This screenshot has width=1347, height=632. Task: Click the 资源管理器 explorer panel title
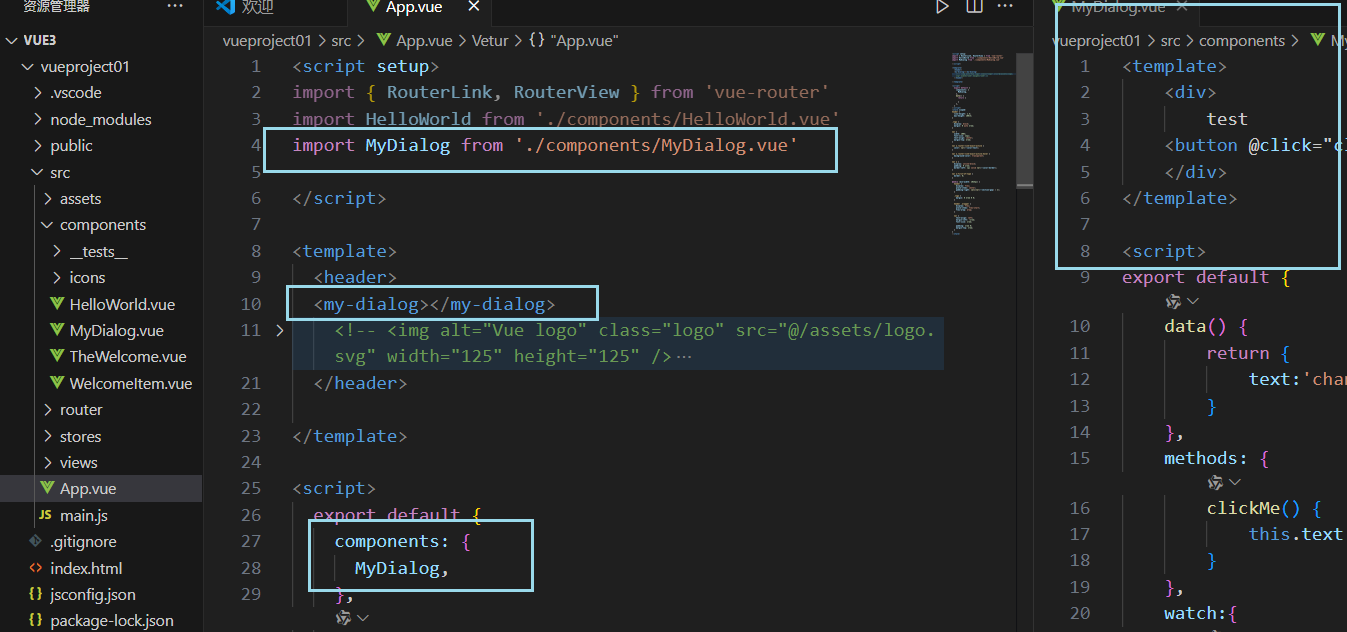tap(56, 6)
